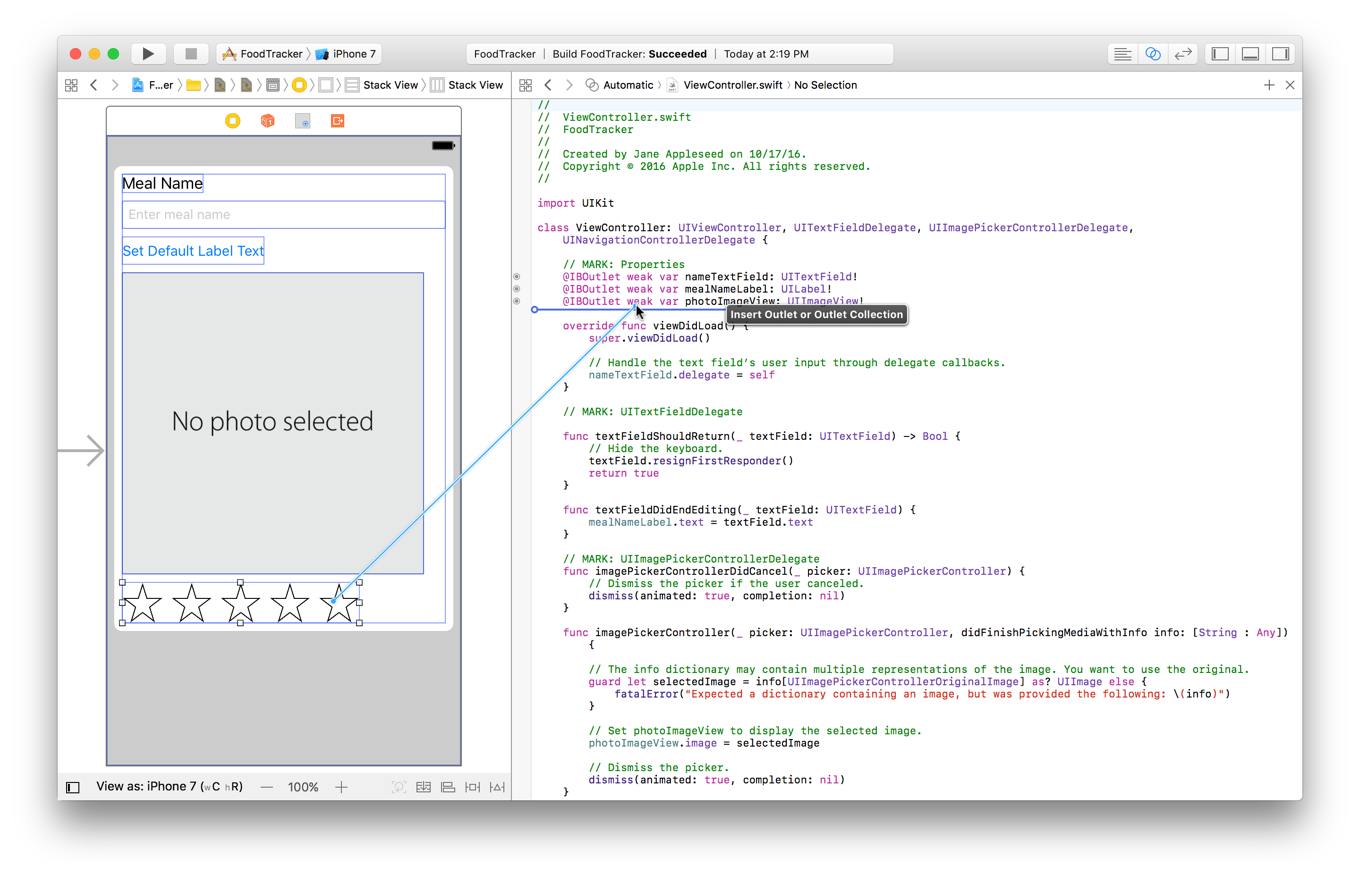Zoom in the canvas with plus button
Screen dimensions: 1360x874
pyautogui.click(x=341, y=787)
